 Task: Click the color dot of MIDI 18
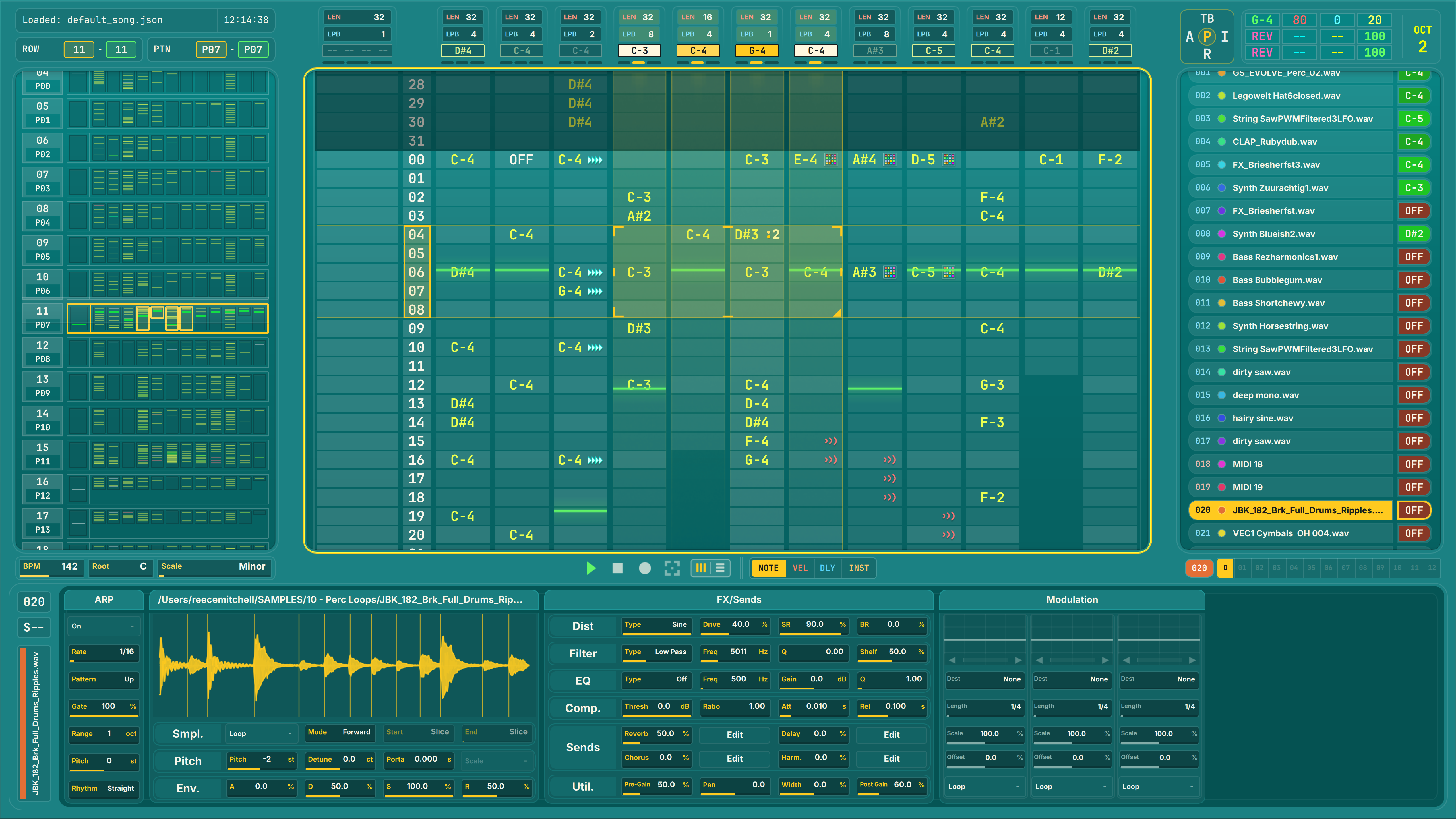pos(1221,464)
